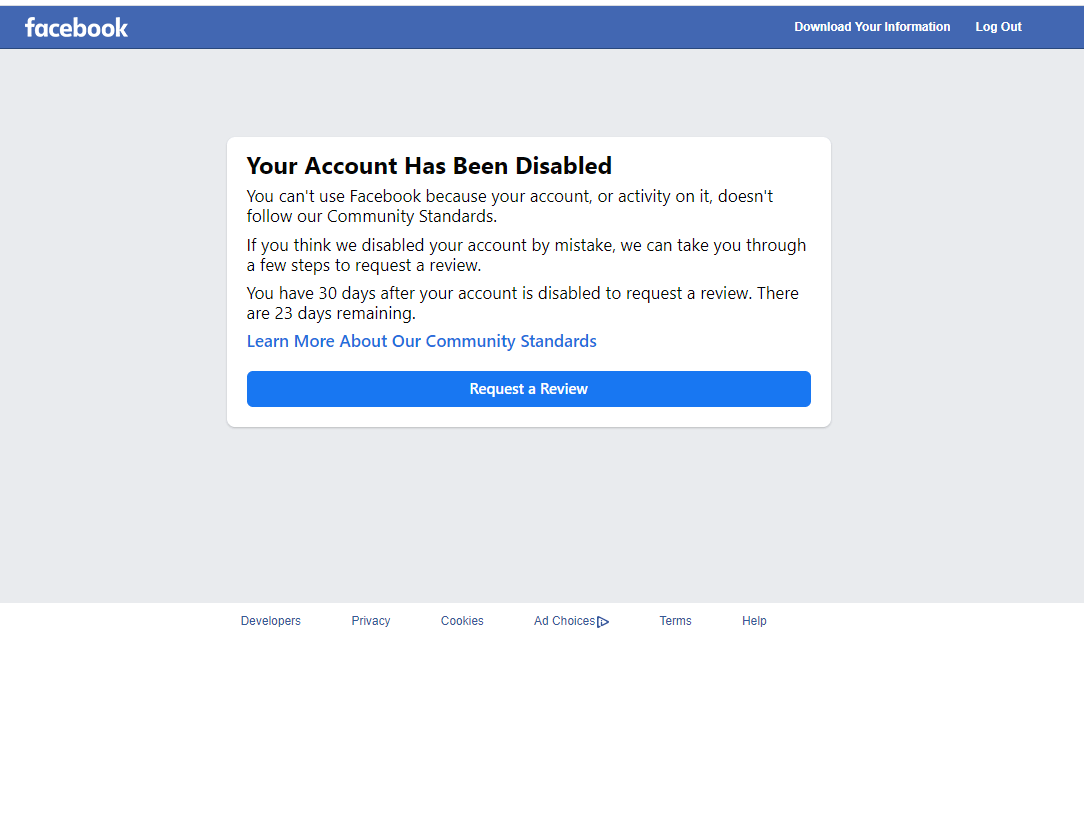This screenshot has width=1084, height=830.
Task: Click the Ad Choices triangle icon
Action: pyautogui.click(x=603, y=622)
